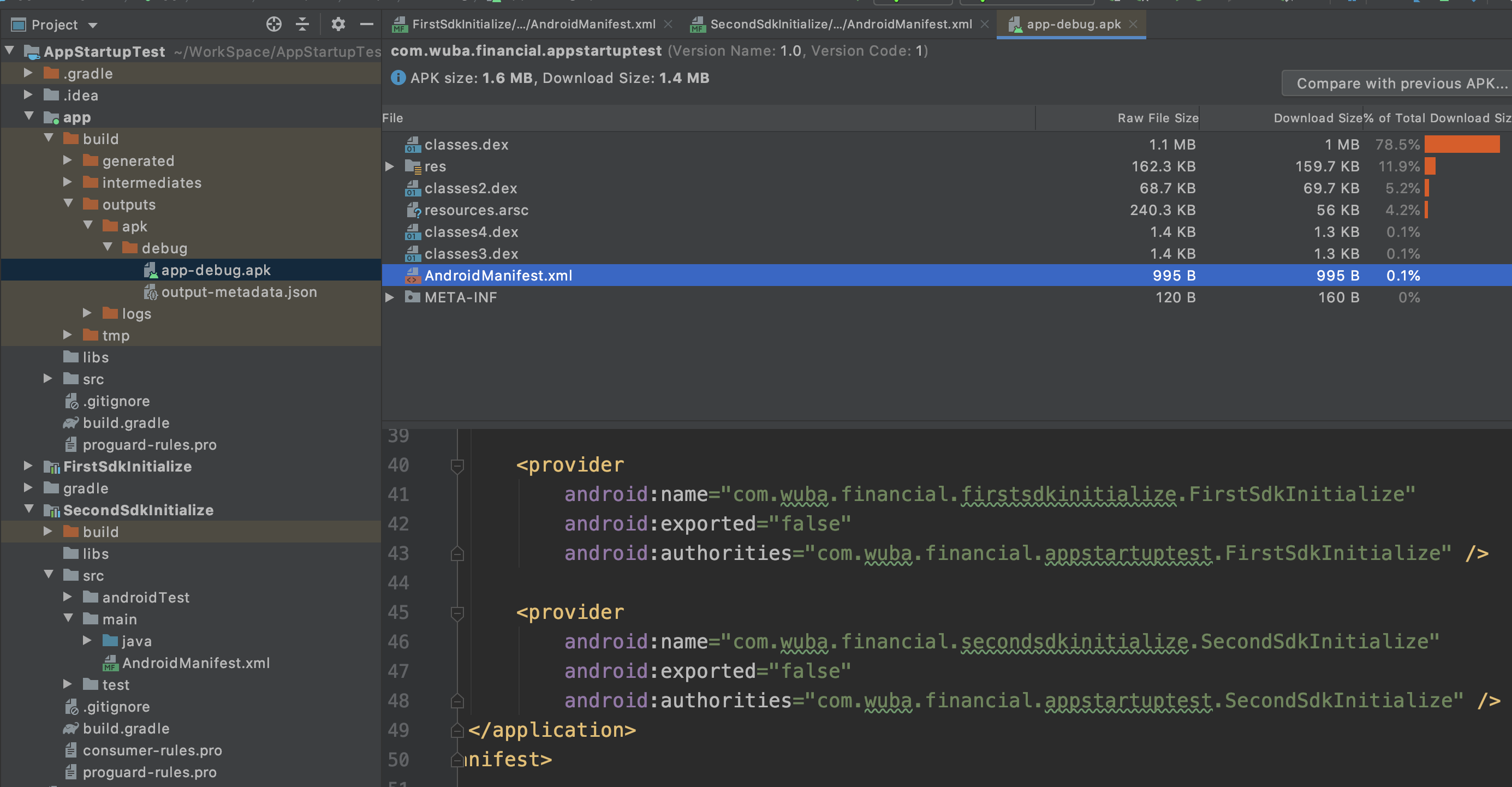Expand the generated folder
The image size is (1512, 787).
68,160
